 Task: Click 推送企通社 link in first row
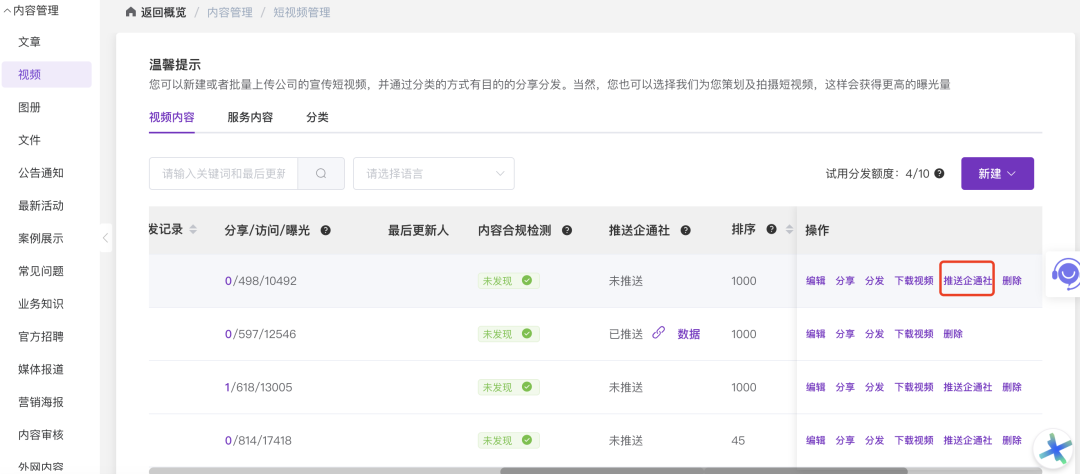click(x=967, y=281)
